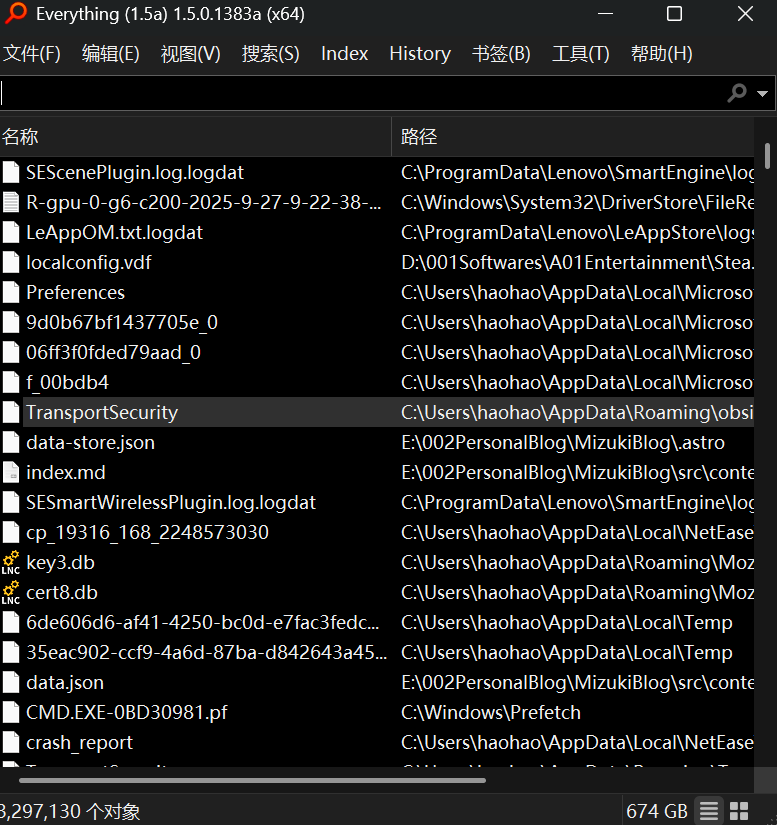Select the TransportSecurity file name
777x825 pixels.
click(102, 412)
